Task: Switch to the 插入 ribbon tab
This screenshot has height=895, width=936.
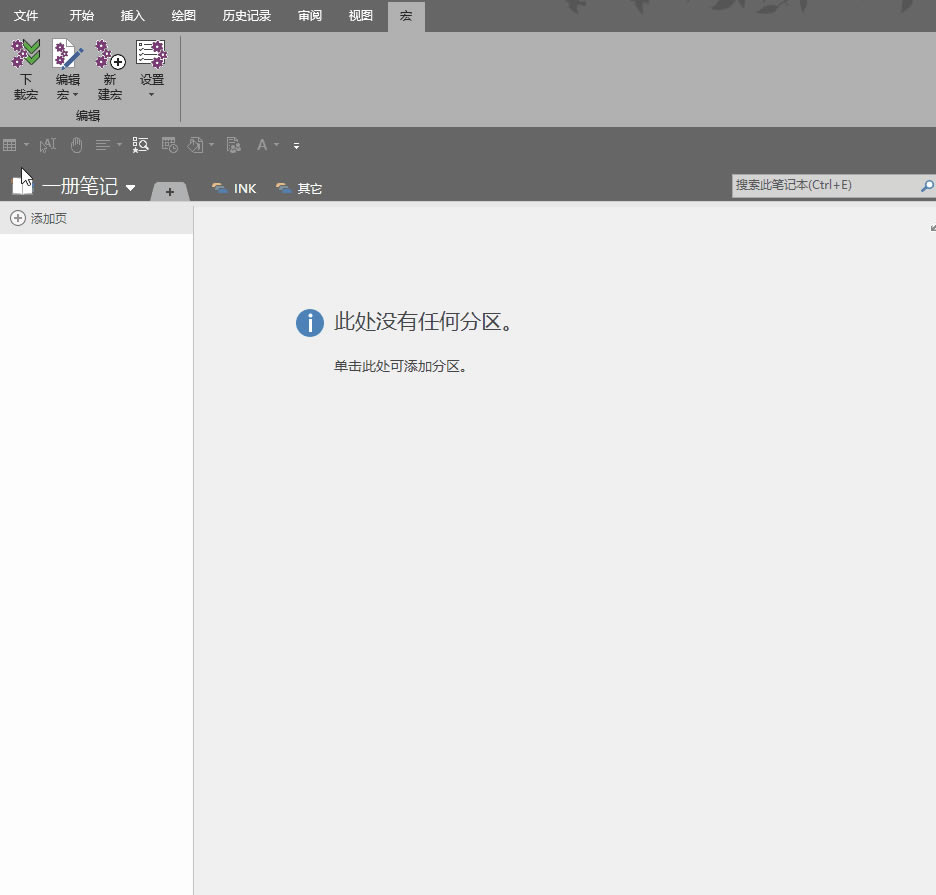Action: (x=133, y=16)
